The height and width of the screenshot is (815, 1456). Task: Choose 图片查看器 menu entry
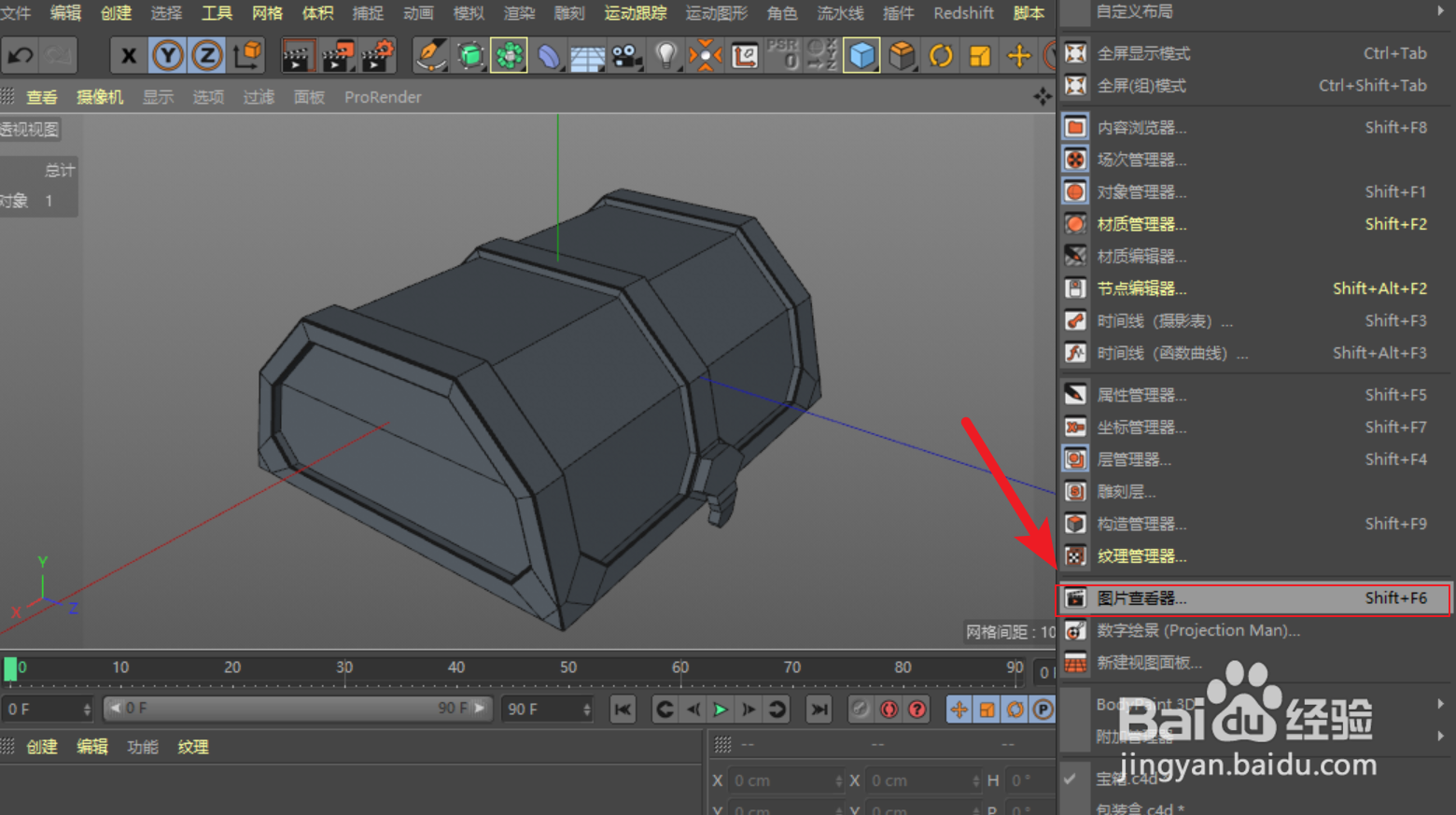(1253, 598)
